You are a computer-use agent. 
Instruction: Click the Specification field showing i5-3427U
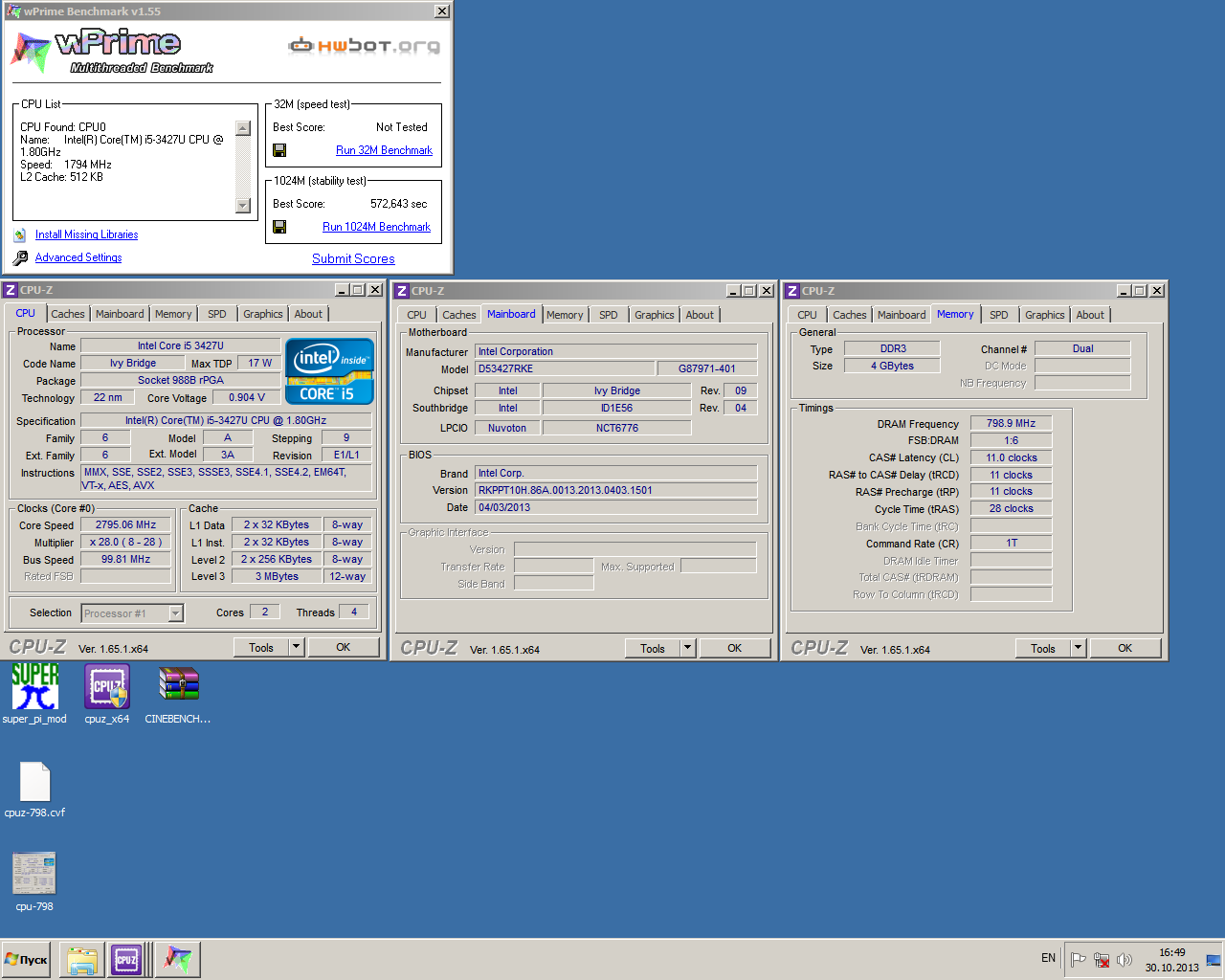coord(226,420)
